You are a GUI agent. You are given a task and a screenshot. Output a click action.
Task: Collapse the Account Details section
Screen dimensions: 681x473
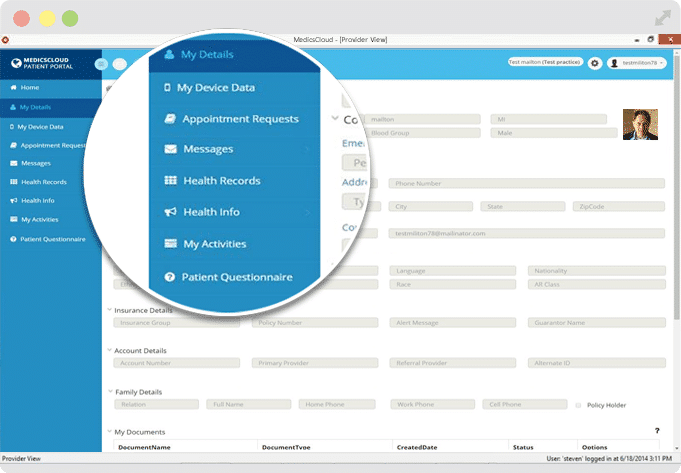click(x=109, y=350)
